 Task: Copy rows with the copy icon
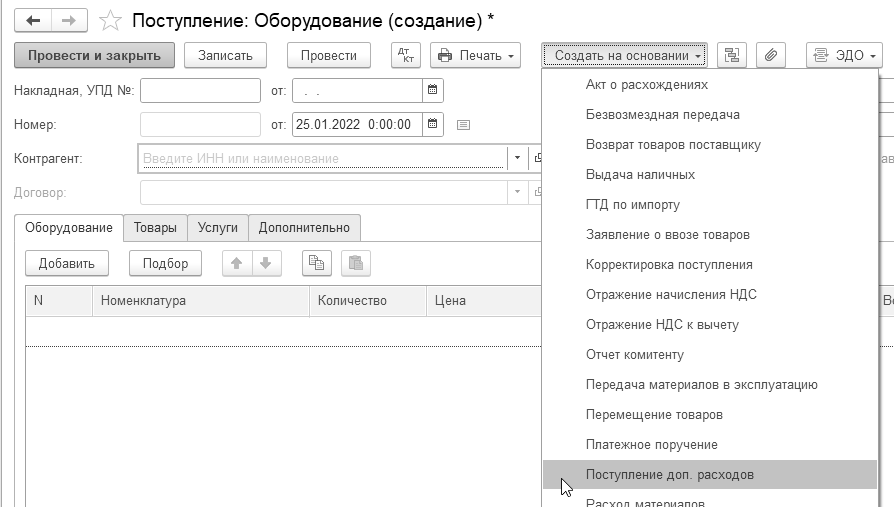[316, 263]
